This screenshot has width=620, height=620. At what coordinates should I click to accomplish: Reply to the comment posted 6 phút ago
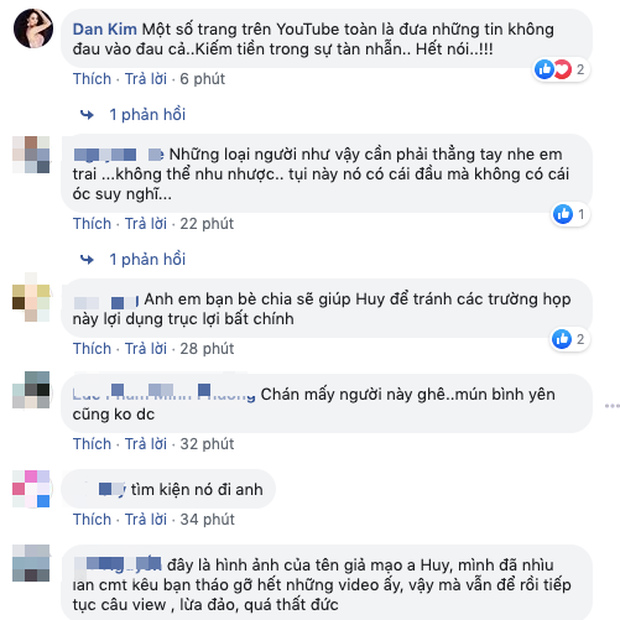point(146,79)
